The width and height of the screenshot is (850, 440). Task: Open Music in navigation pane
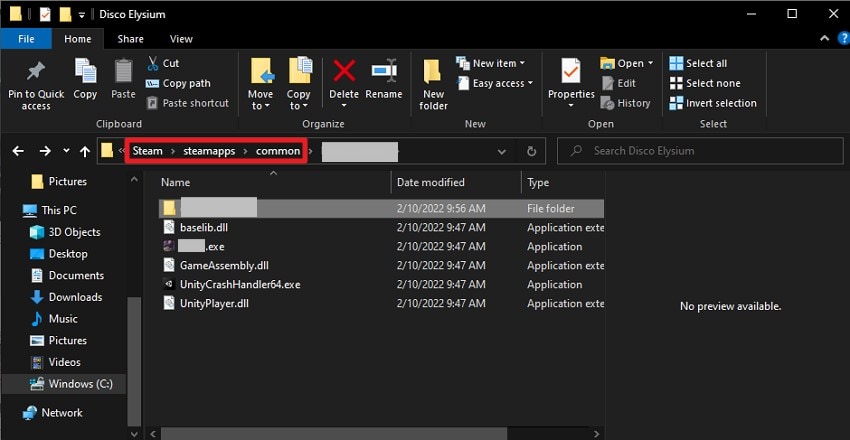[54, 319]
